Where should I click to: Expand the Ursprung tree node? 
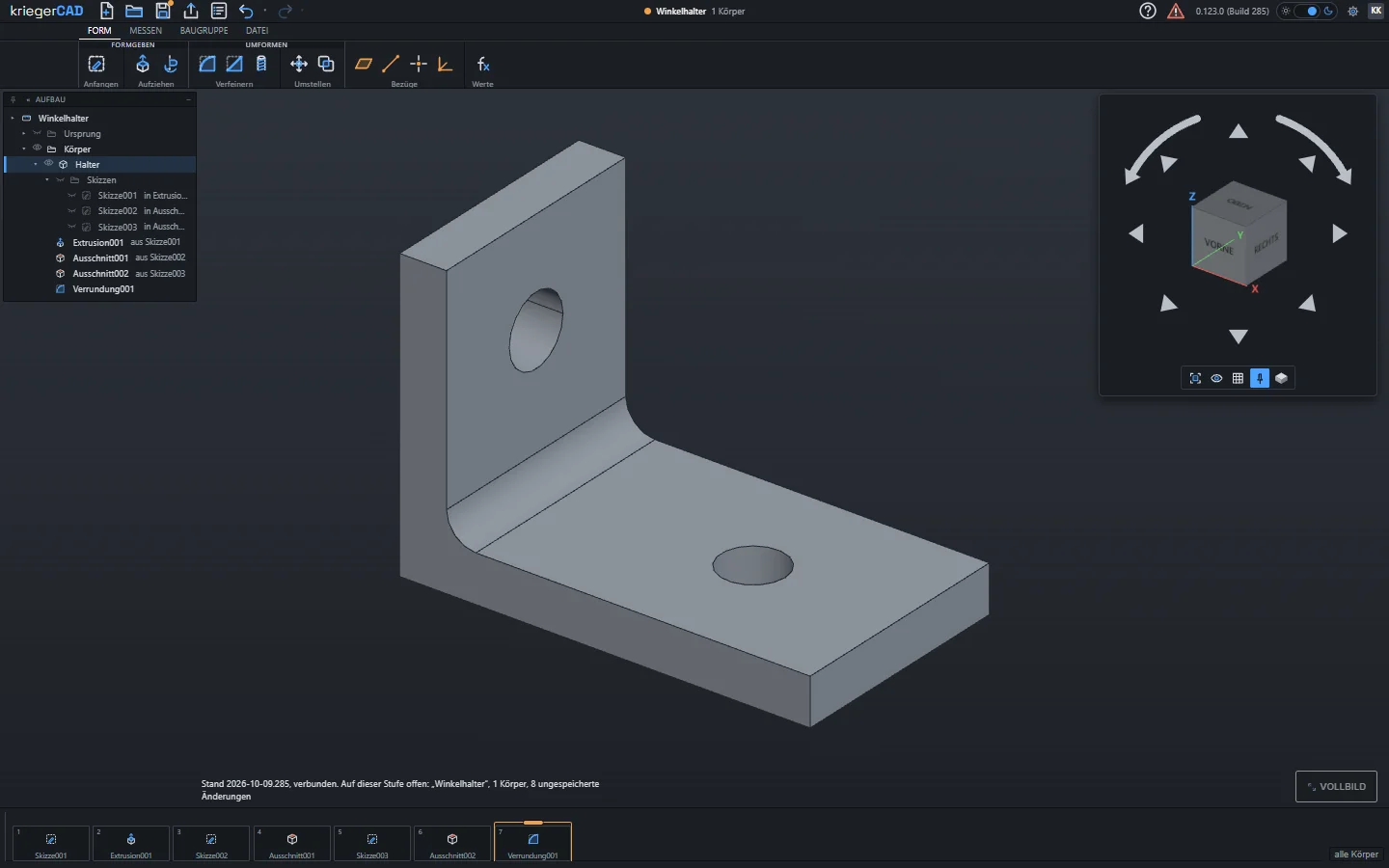[24, 133]
